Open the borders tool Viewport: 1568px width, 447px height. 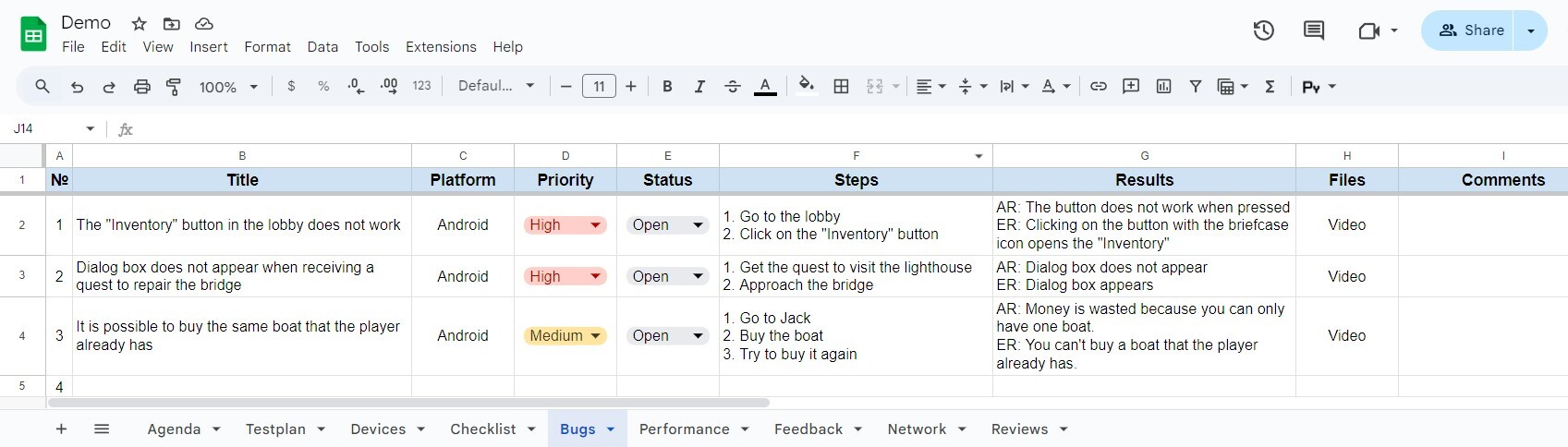click(841, 87)
